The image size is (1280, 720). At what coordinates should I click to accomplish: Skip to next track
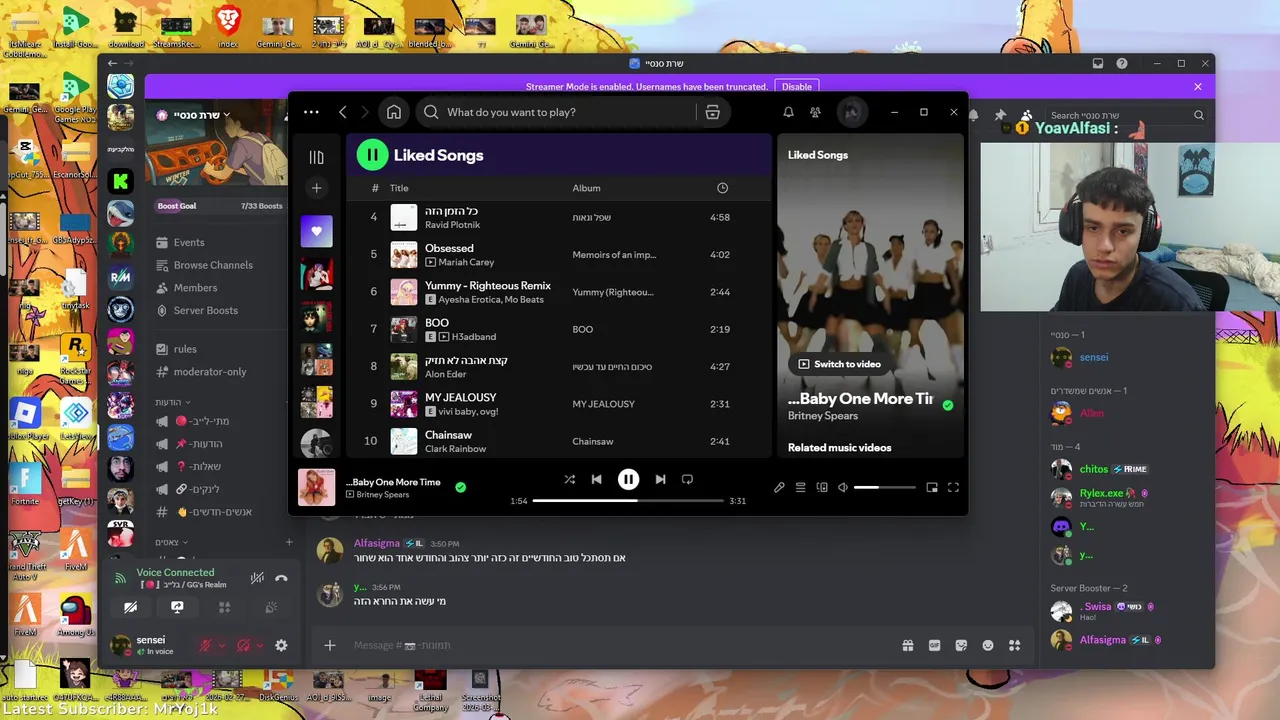(x=660, y=479)
